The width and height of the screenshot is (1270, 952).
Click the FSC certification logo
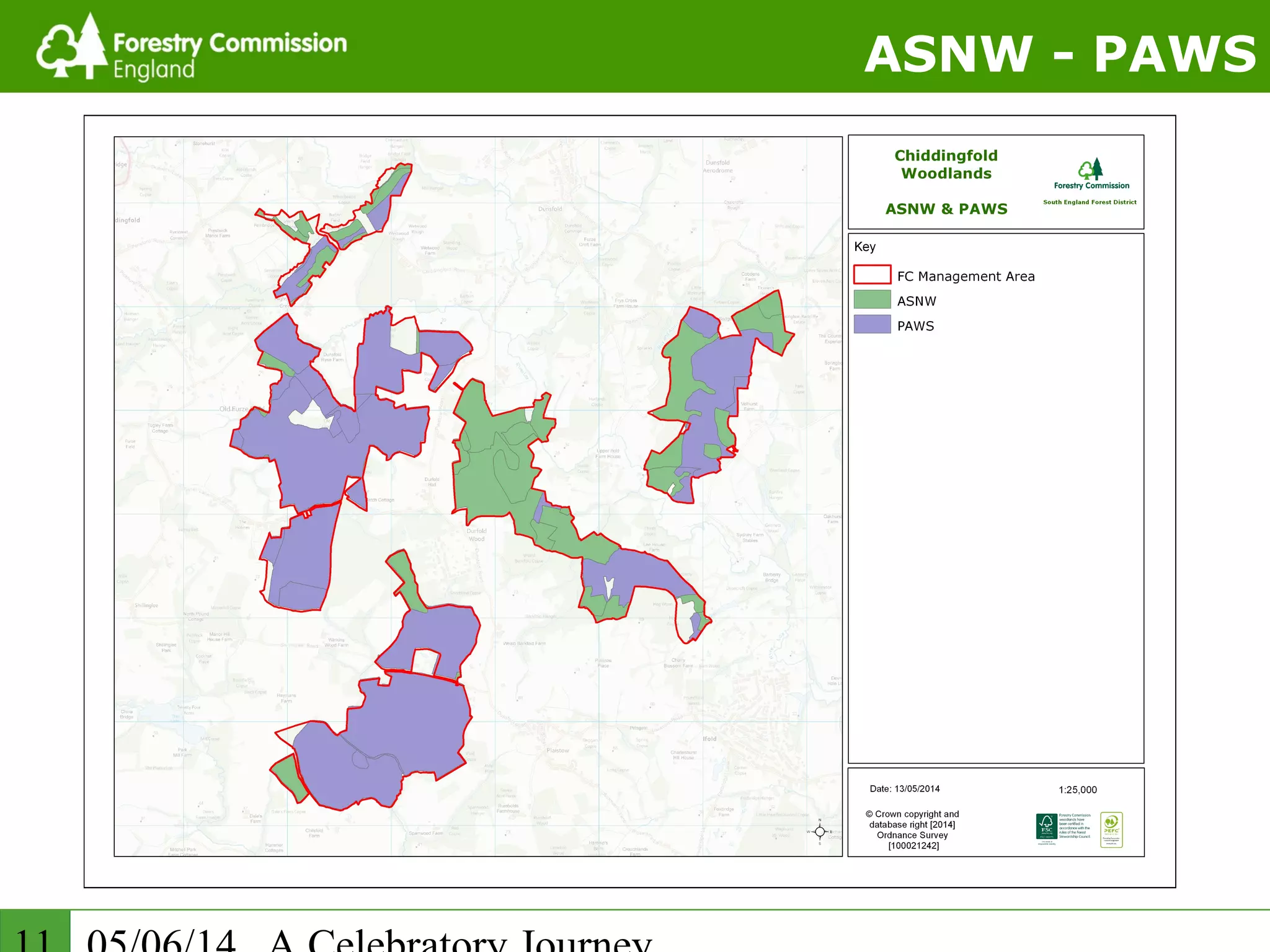click(x=1046, y=827)
